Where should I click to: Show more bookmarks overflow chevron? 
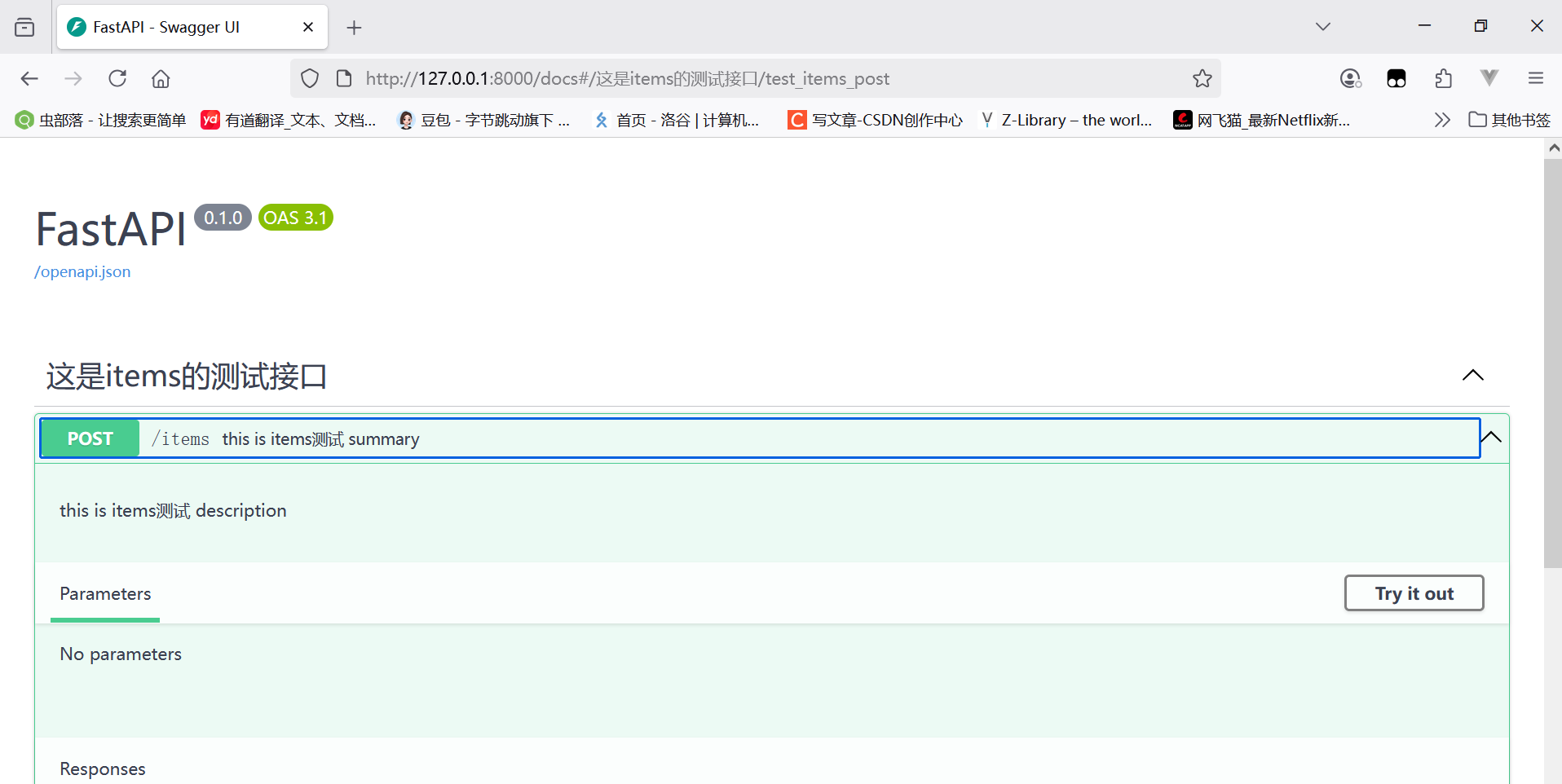click(x=1442, y=120)
